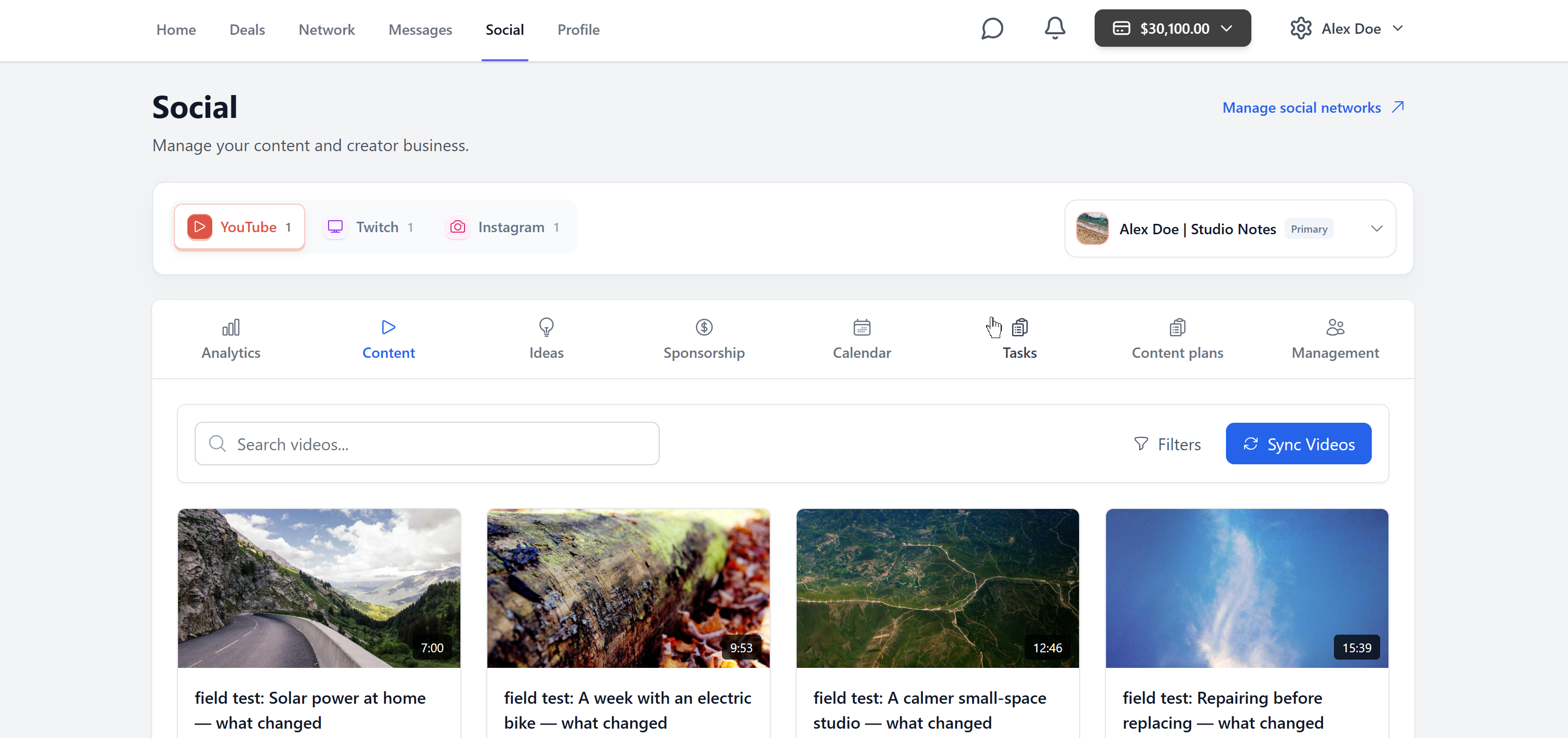Open the calmer small-space studio thumbnail

937,588
